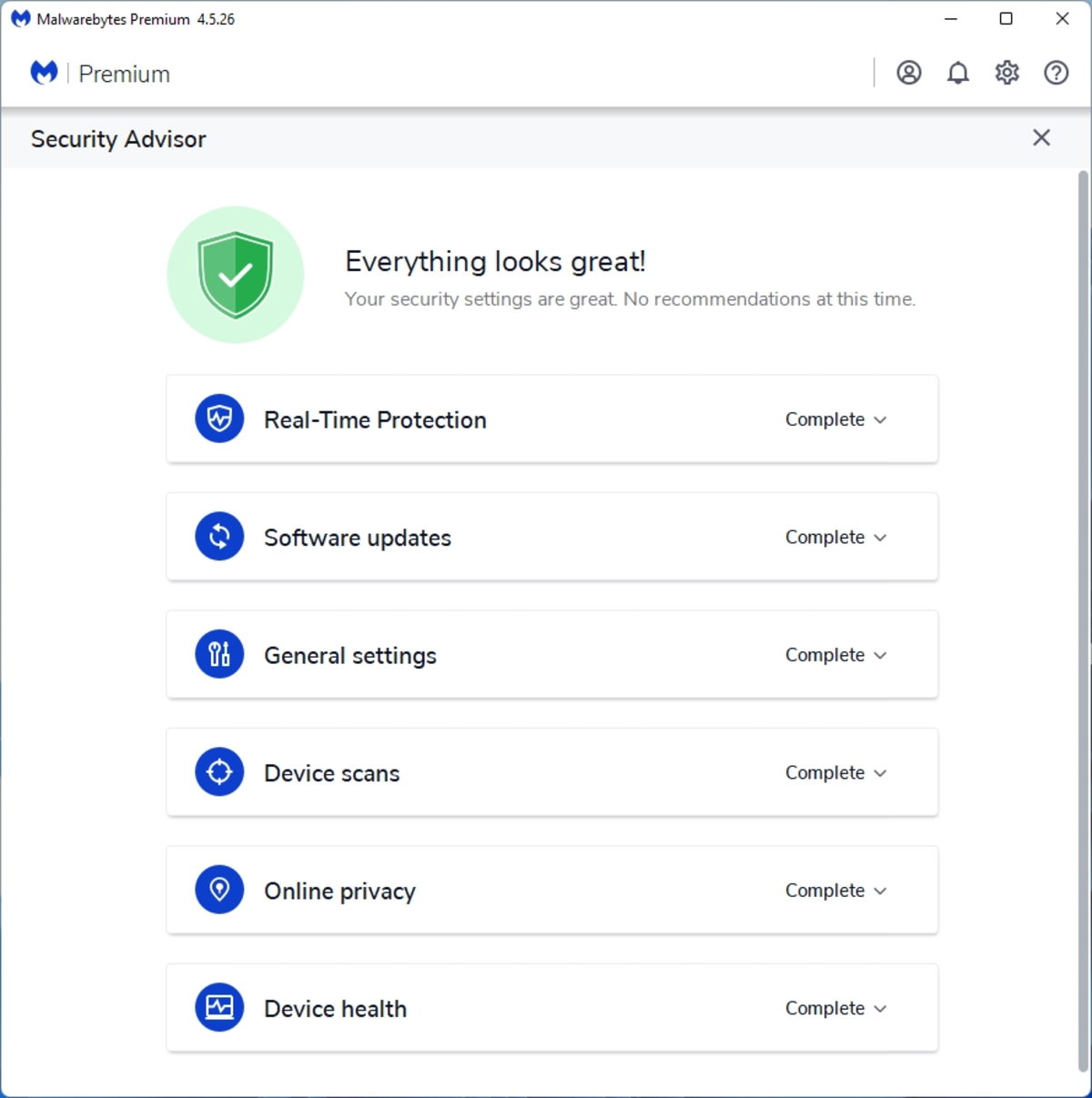
Task: Expand the General settings Complete chevron
Action: point(880,656)
